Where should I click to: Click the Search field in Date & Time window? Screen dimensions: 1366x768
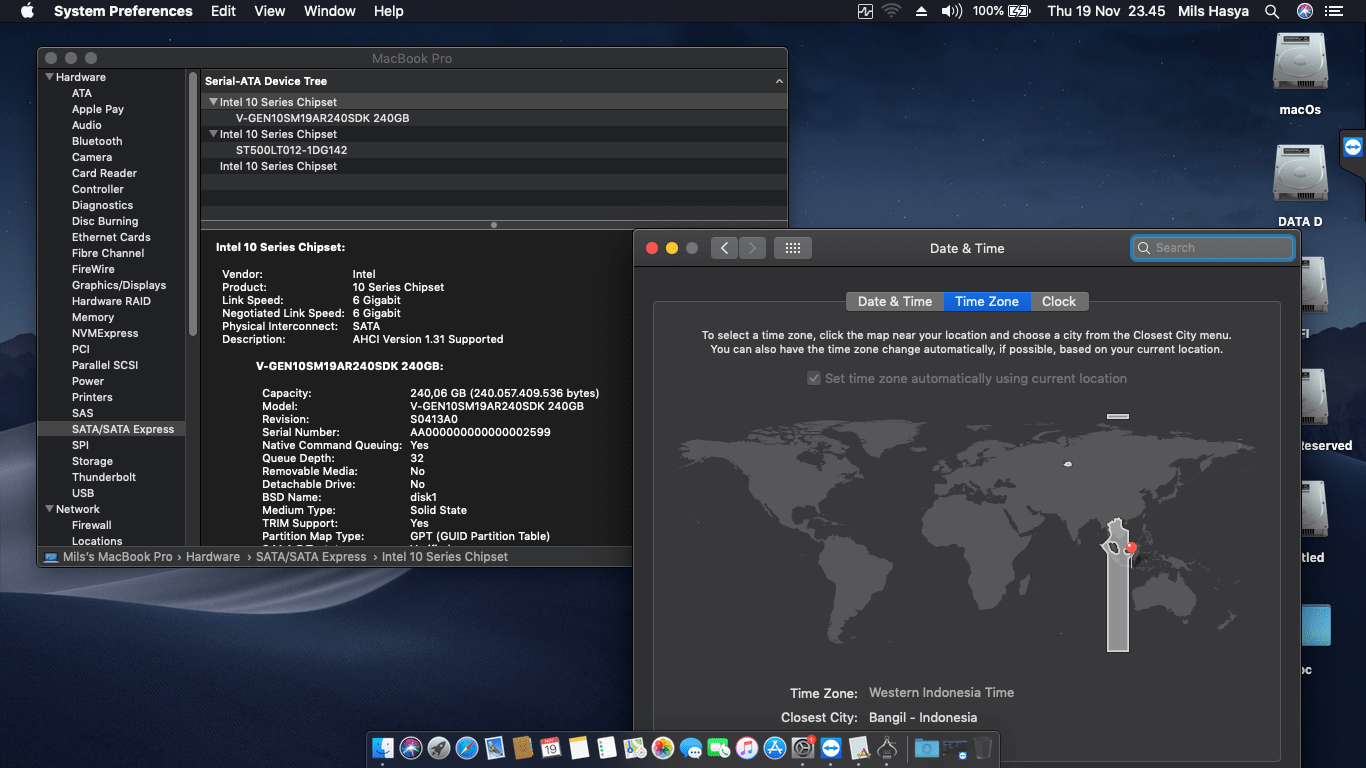point(1212,248)
